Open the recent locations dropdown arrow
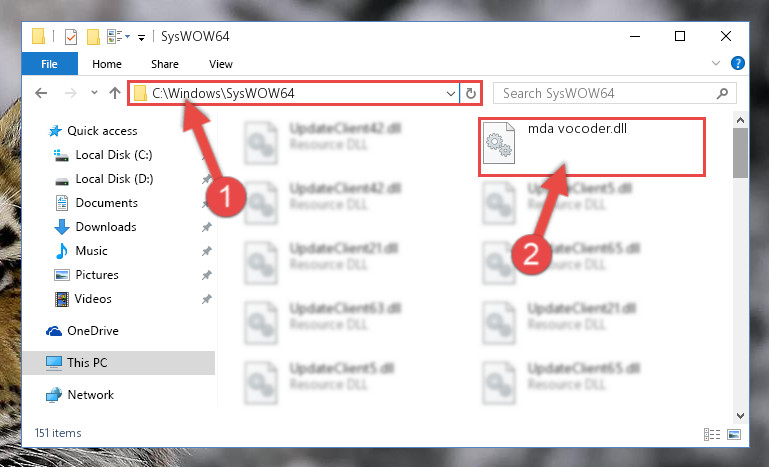 pyautogui.click(x=94, y=92)
